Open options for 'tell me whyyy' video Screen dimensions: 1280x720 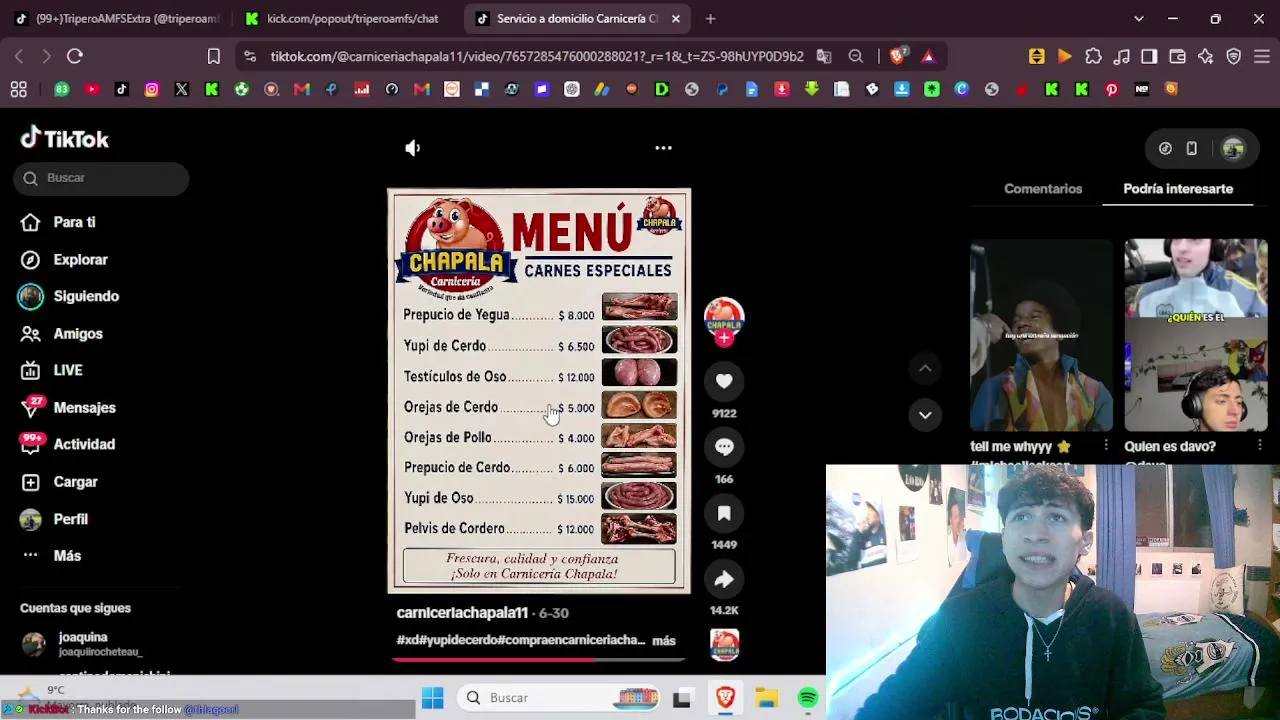[x=1105, y=445]
